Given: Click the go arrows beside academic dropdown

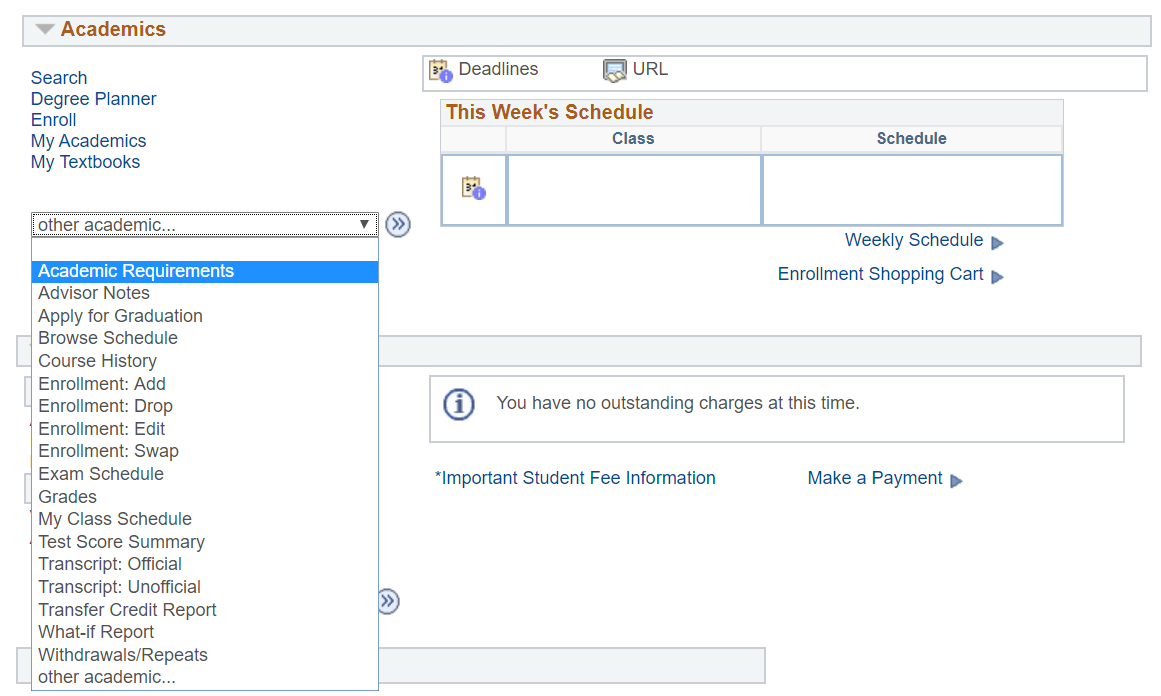Looking at the screenshot, I should (x=398, y=224).
